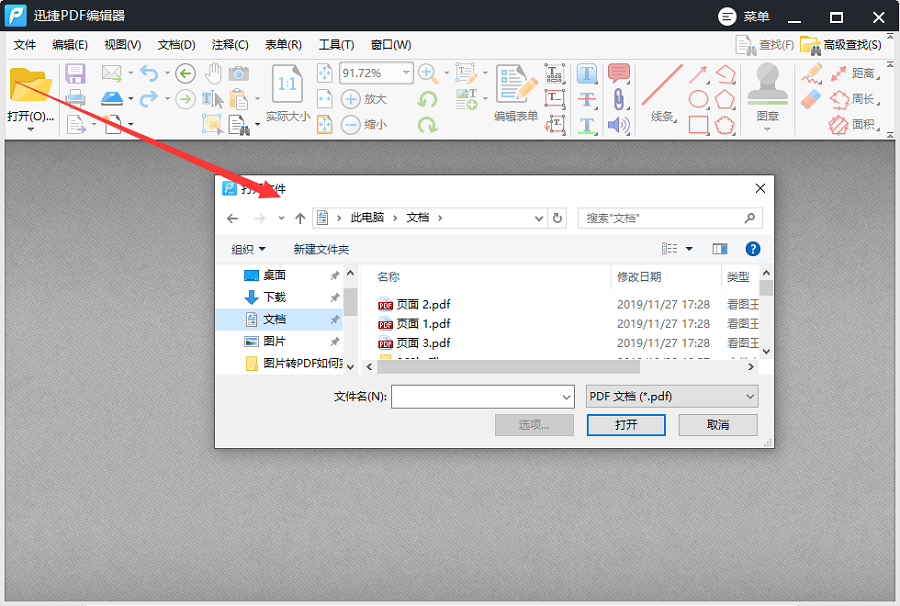Image resolution: width=900 pixels, height=606 pixels.
Task: Click the 搜索"文档" search box
Action: coord(670,218)
